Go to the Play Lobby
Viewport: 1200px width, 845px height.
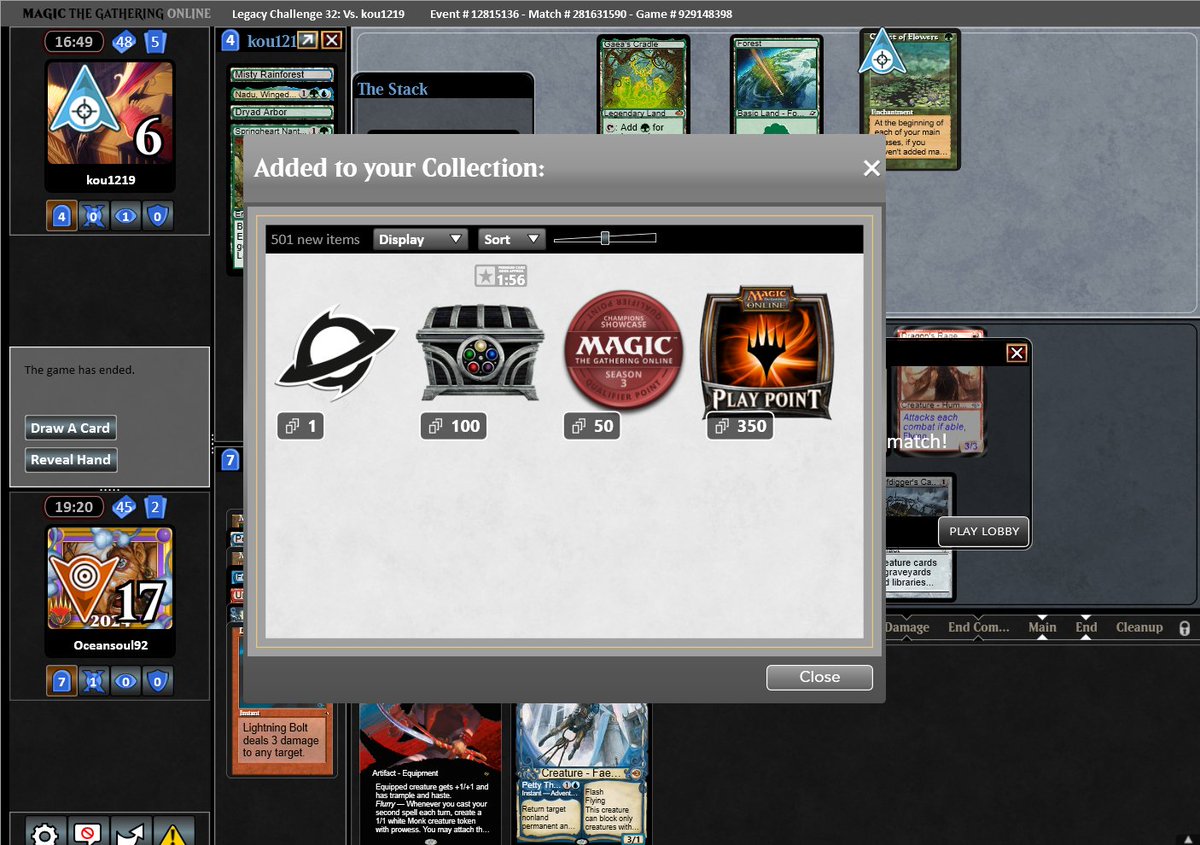point(984,531)
